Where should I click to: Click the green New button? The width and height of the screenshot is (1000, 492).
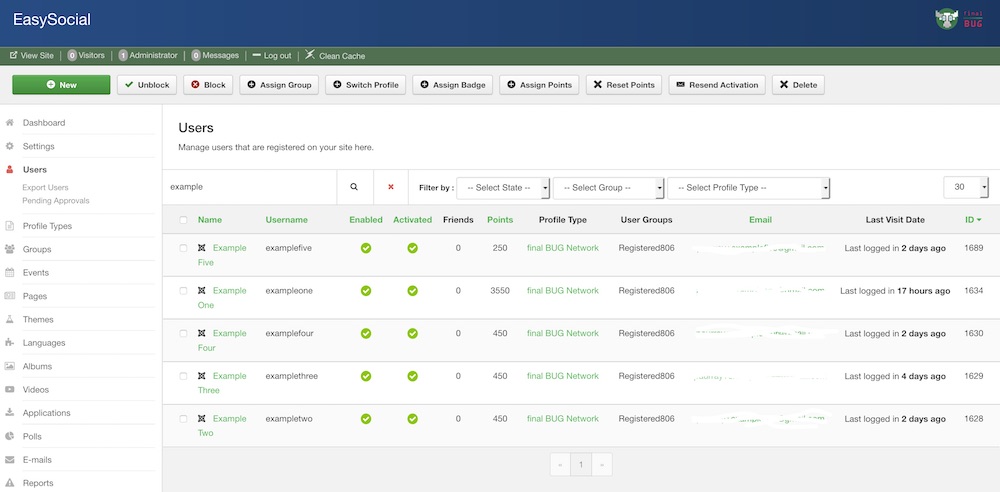(x=61, y=85)
